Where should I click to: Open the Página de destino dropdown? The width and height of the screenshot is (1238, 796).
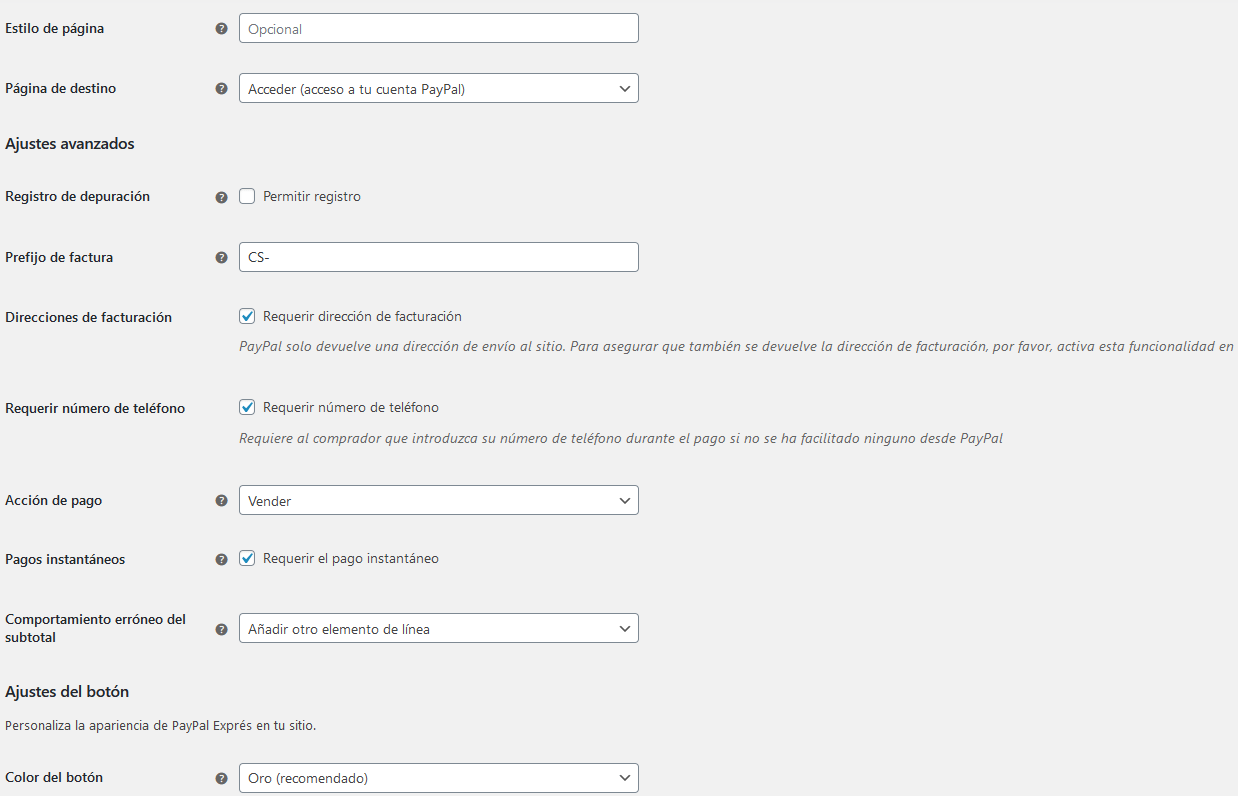click(438, 88)
